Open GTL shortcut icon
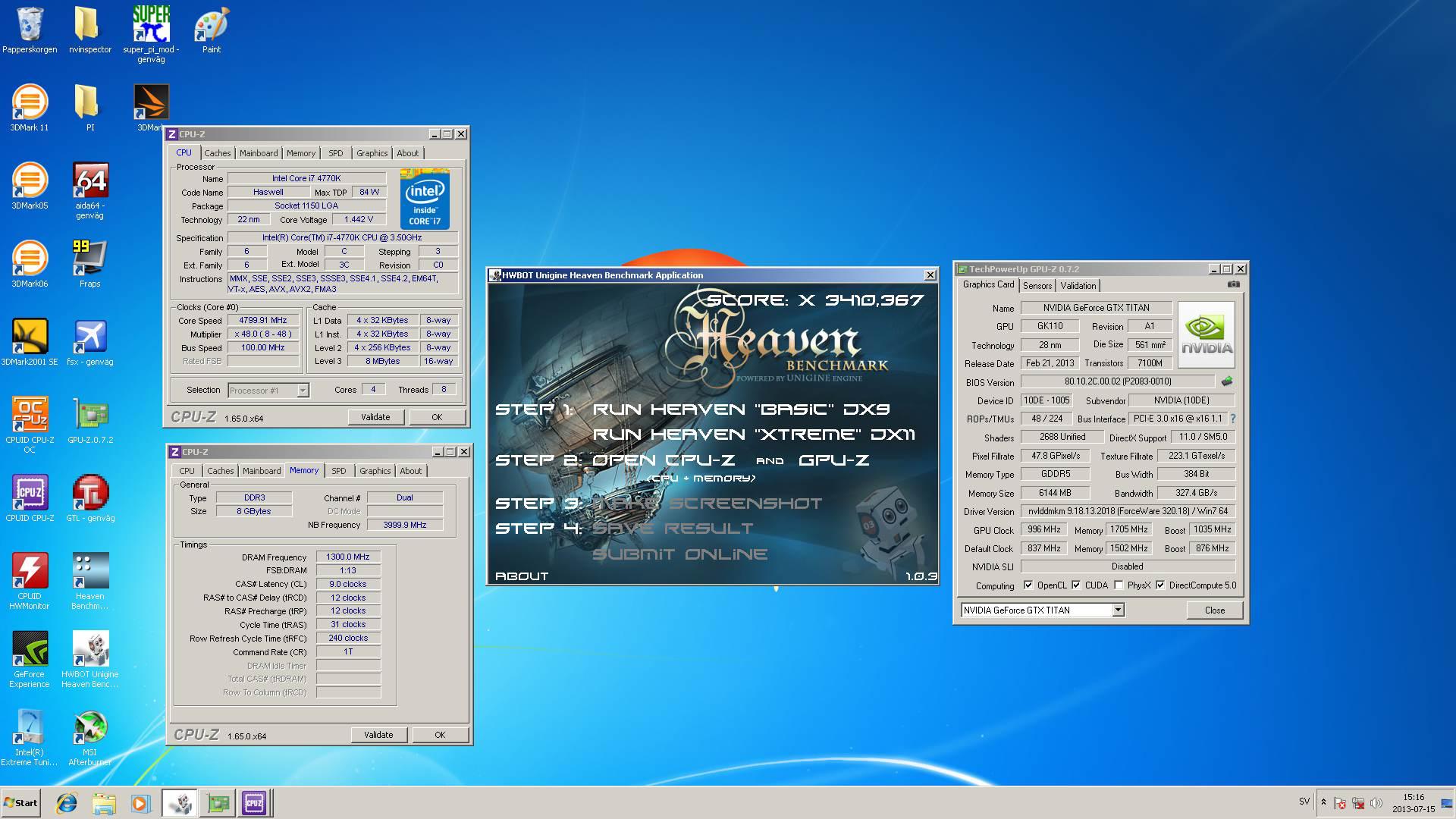Screen dimensions: 1456x819 click(89, 492)
